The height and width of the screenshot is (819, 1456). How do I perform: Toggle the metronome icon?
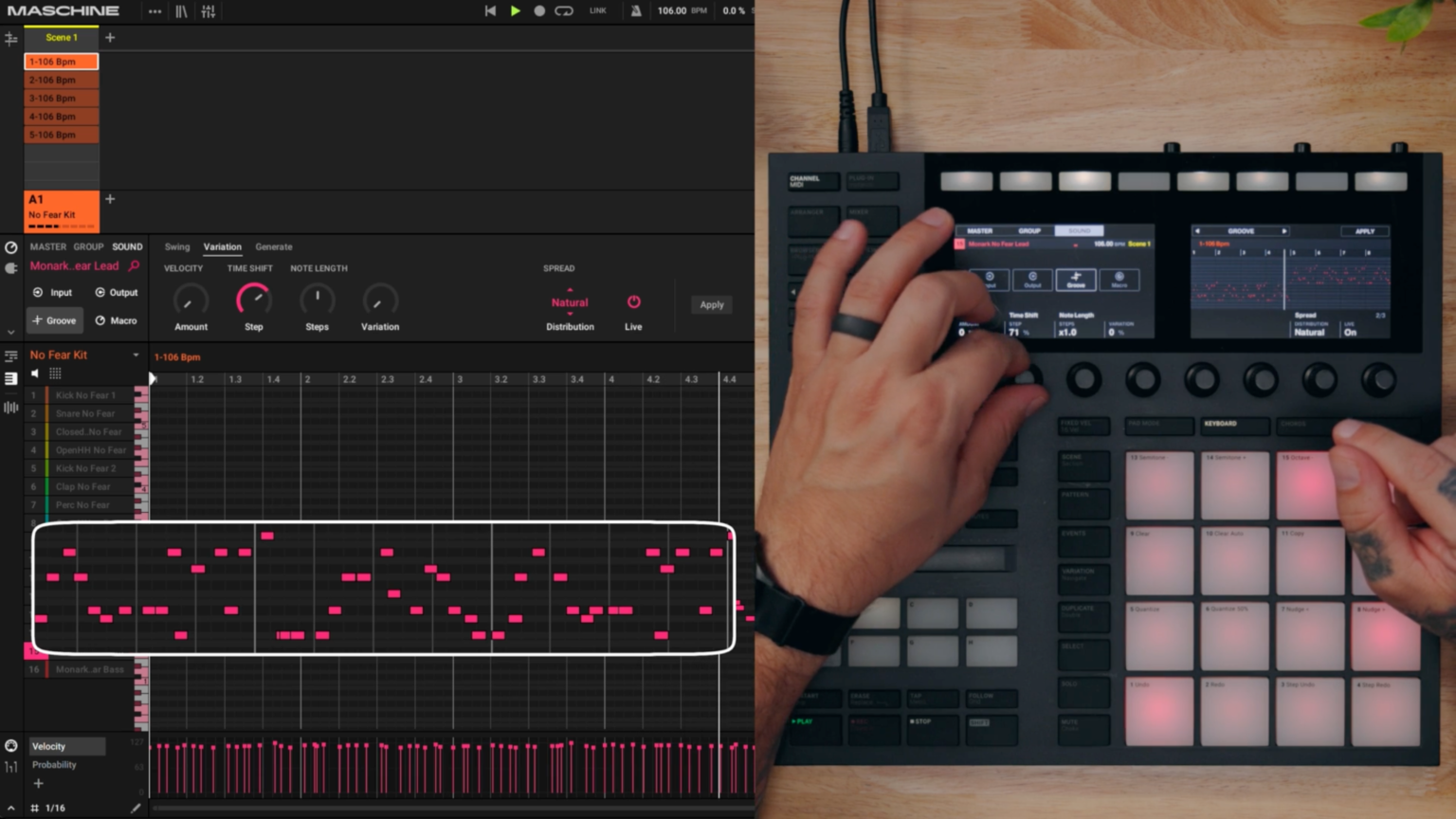(636, 11)
